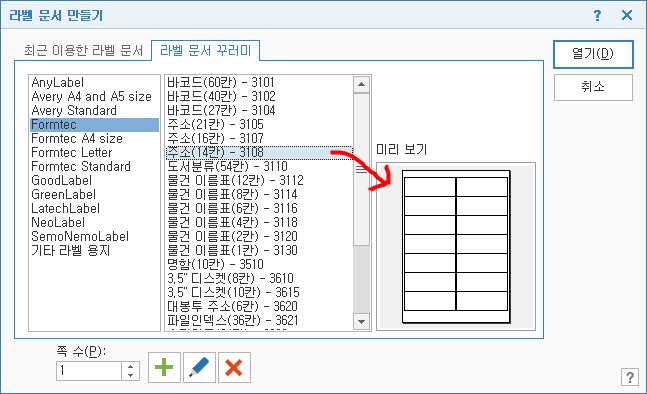Switch to 최근 이용한 라벨 문서 tab

coord(83,51)
